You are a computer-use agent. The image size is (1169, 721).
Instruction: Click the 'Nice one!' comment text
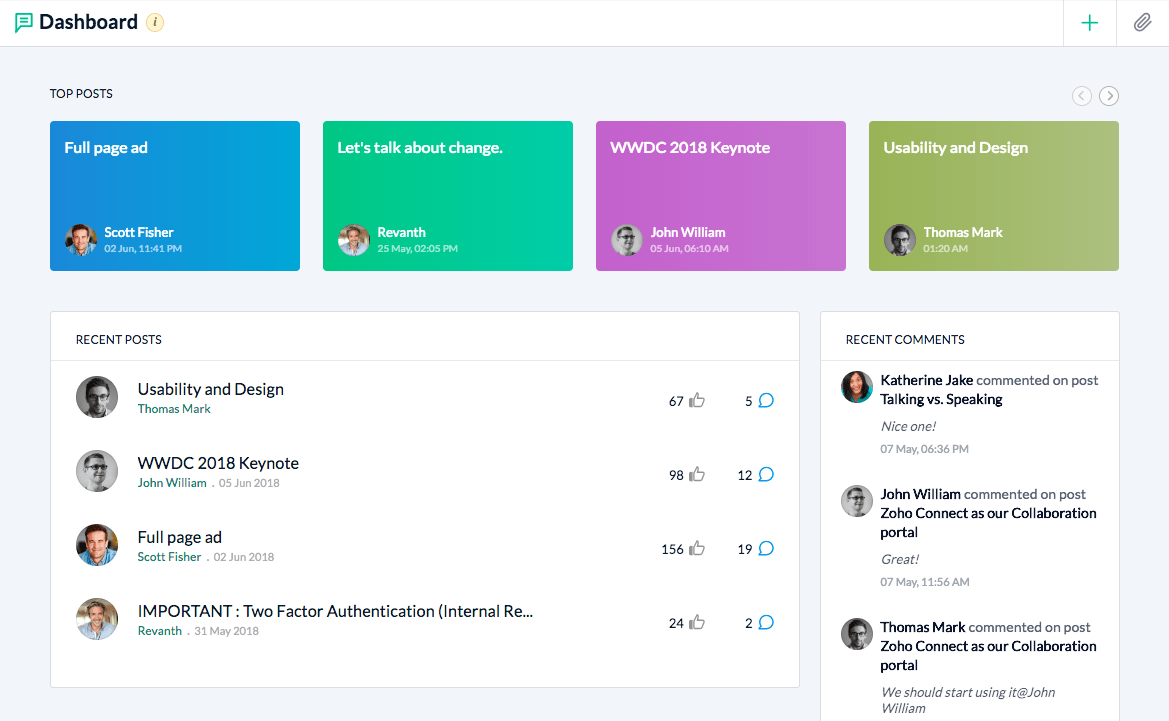908,426
